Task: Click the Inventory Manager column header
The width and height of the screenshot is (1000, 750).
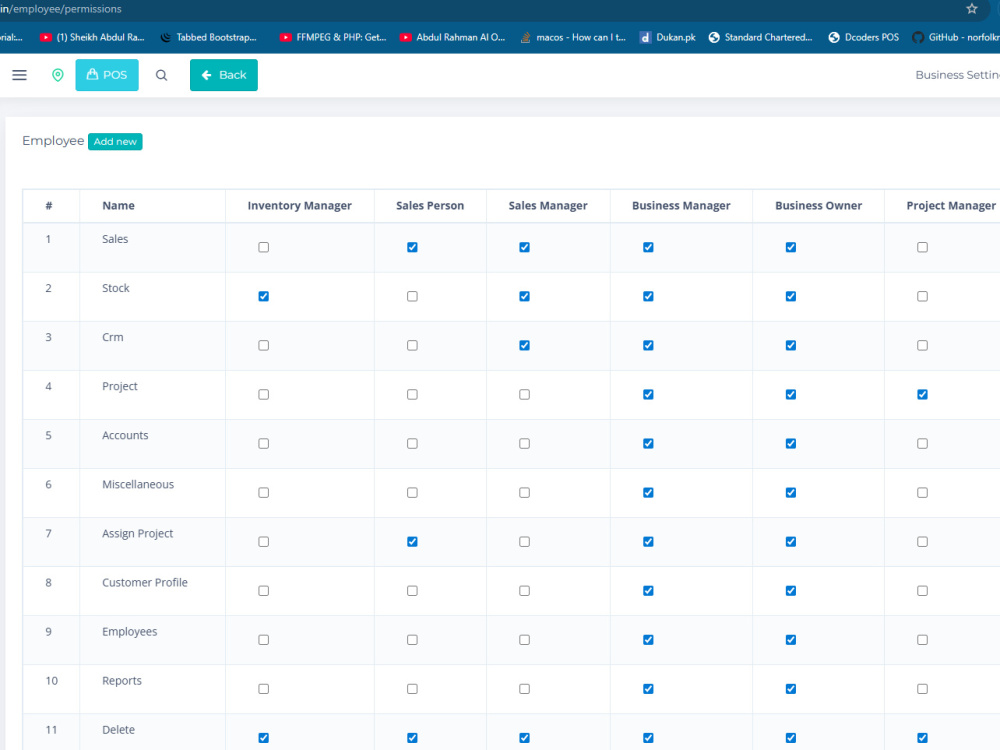Action: [x=300, y=206]
